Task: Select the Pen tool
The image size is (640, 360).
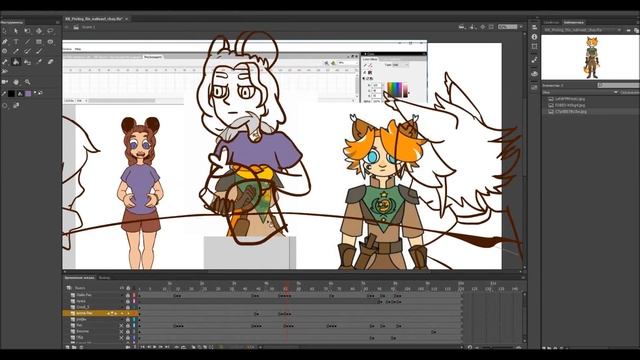Action: coord(4,42)
